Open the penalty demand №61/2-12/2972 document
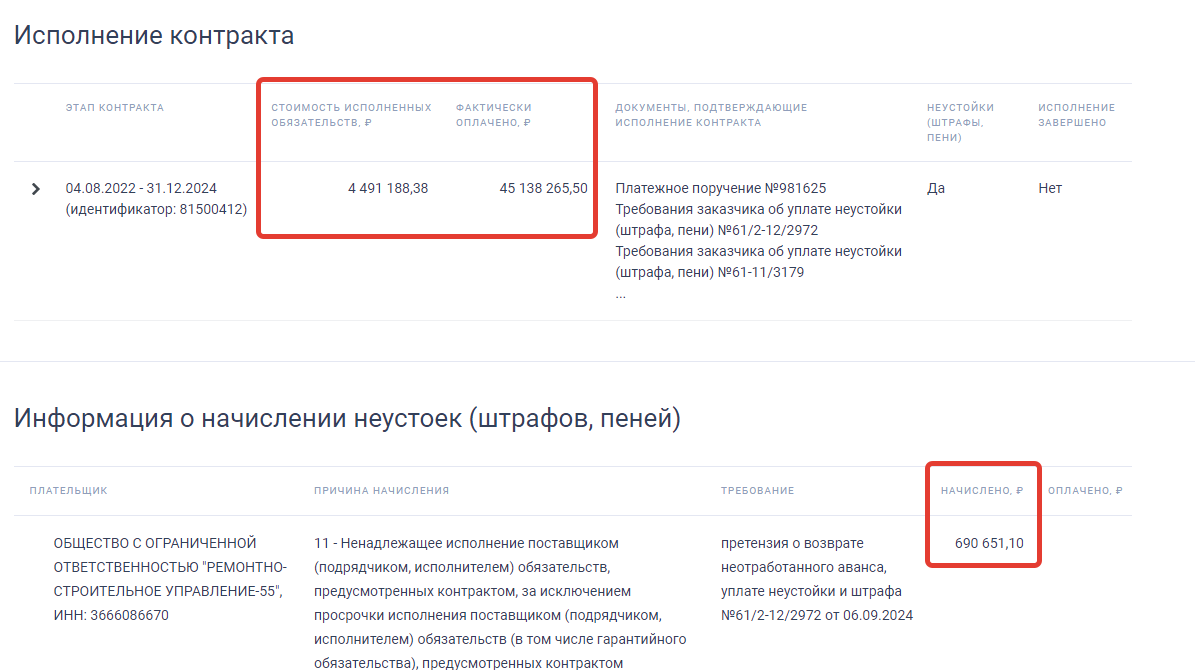 (758, 220)
